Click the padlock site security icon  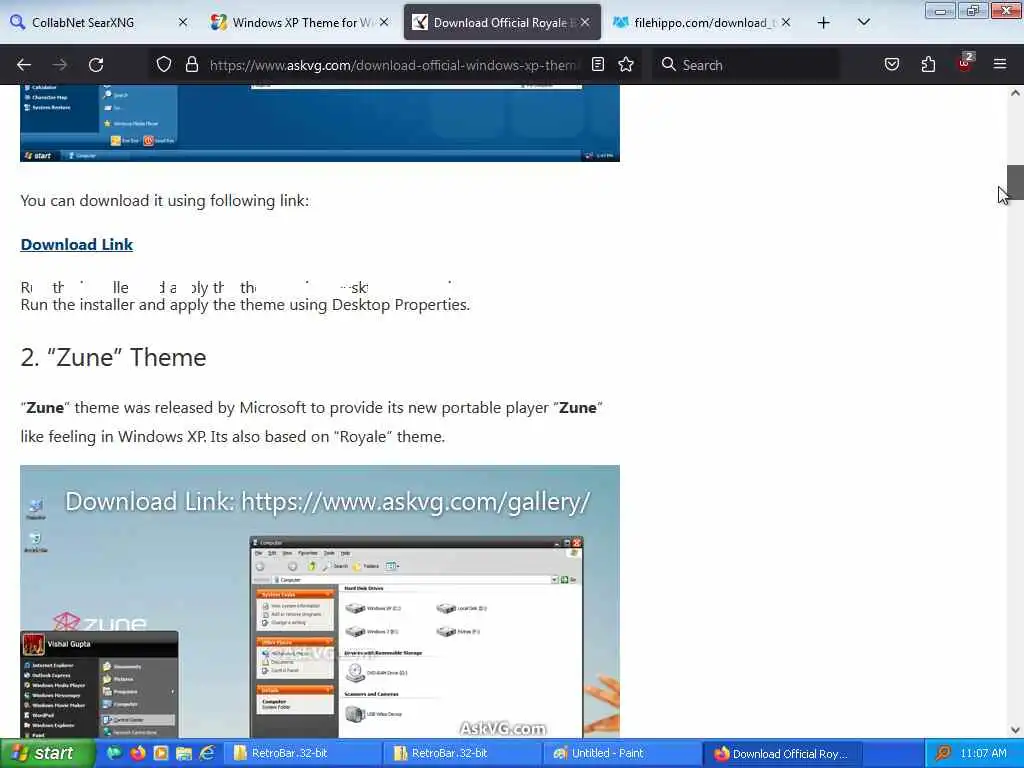tap(191, 64)
